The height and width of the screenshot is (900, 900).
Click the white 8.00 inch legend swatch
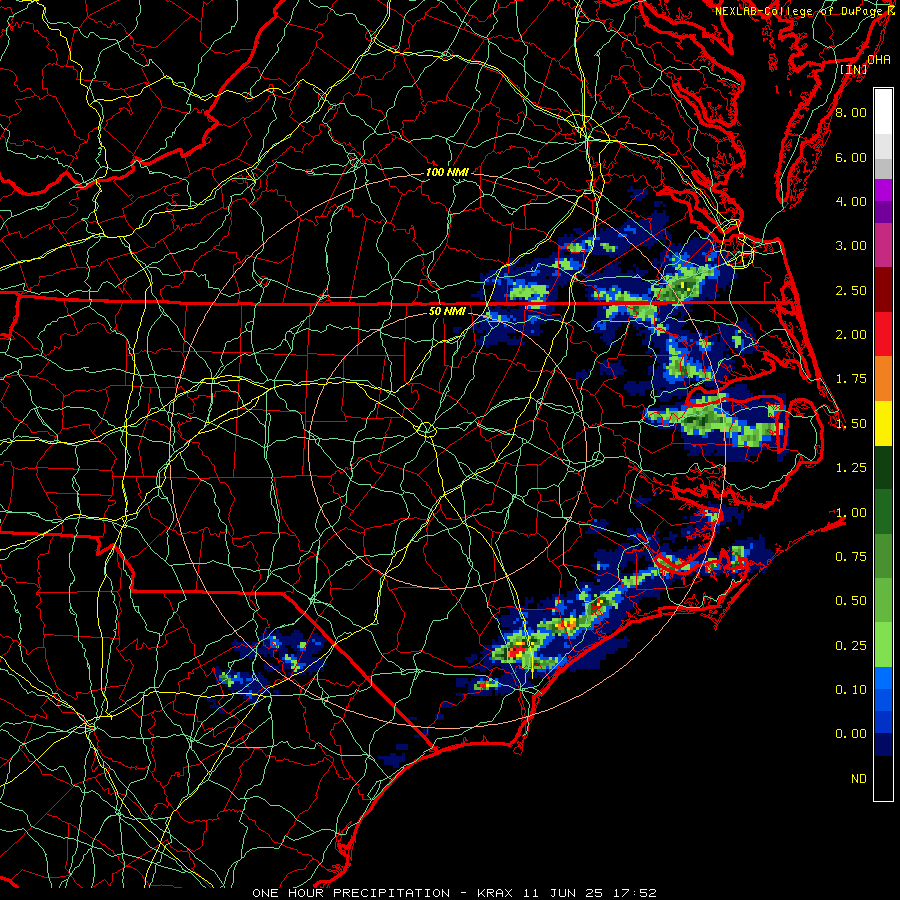(883, 112)
